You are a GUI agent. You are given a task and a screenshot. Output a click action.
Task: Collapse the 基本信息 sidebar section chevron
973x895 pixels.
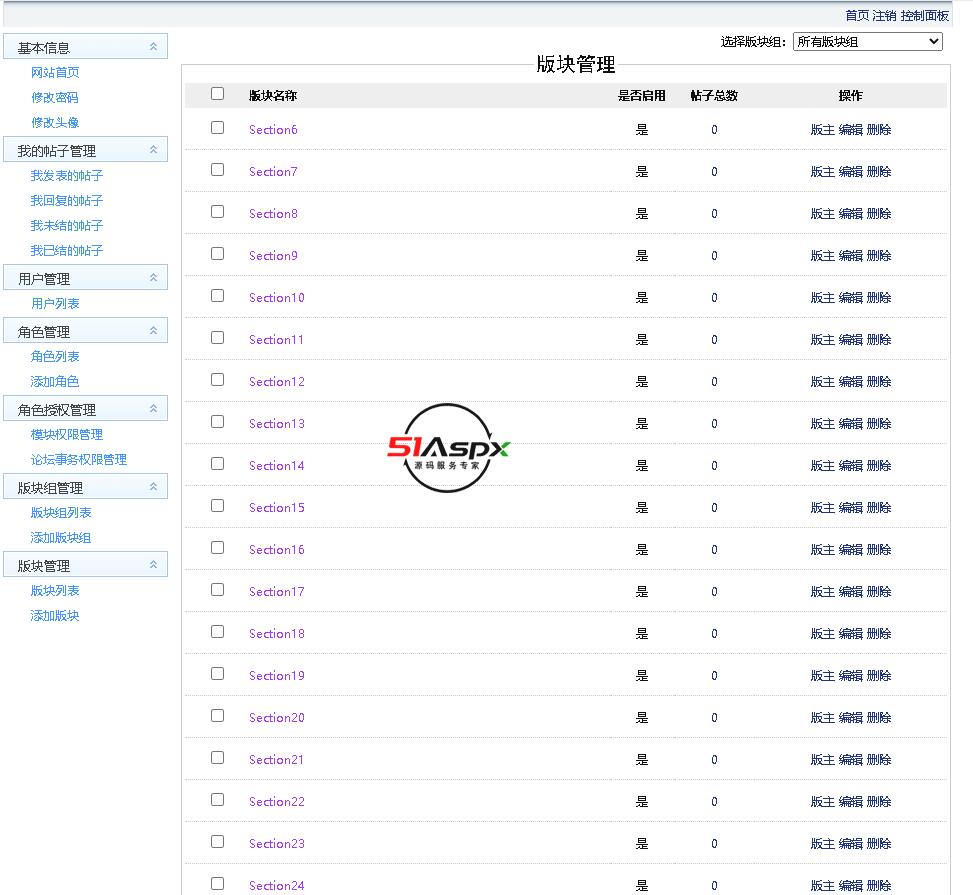pos(153,47)
